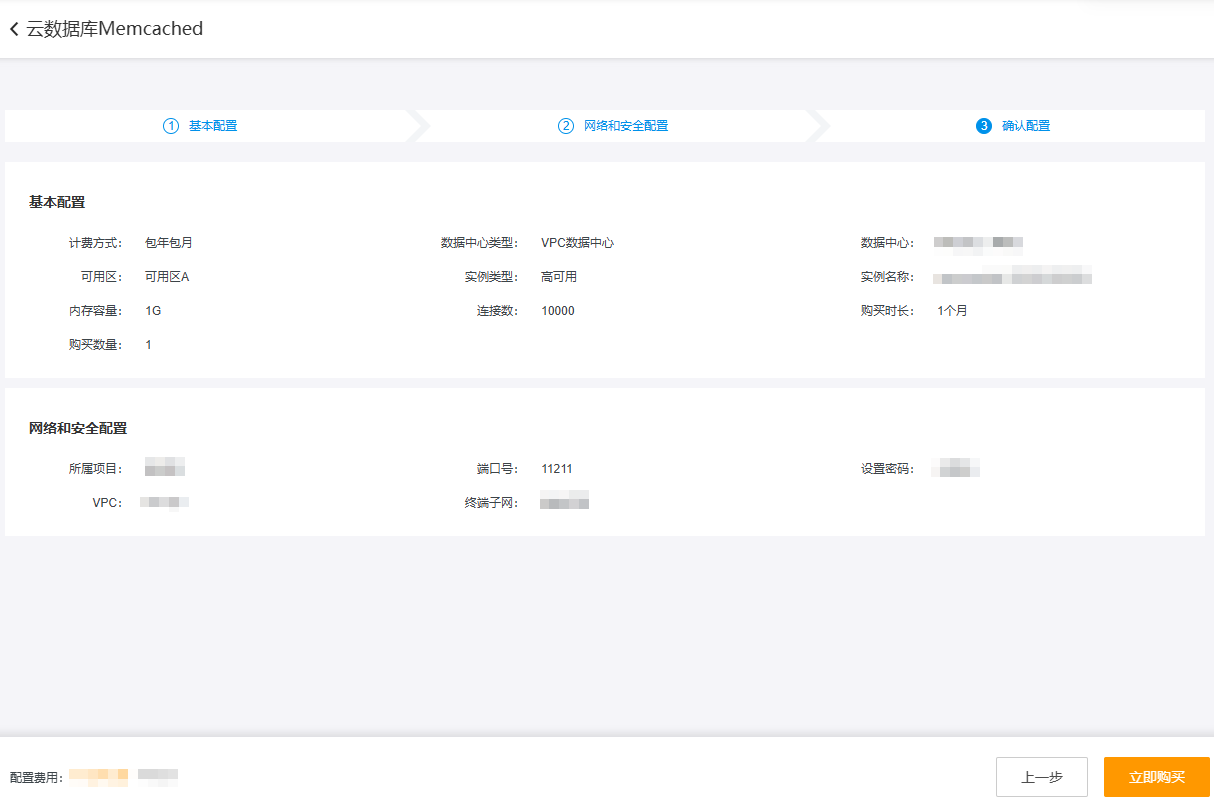This screenshot has height=802, width=1214.
Task: Go to the 基本配置 step in wizard
Action: click(213, 126)
